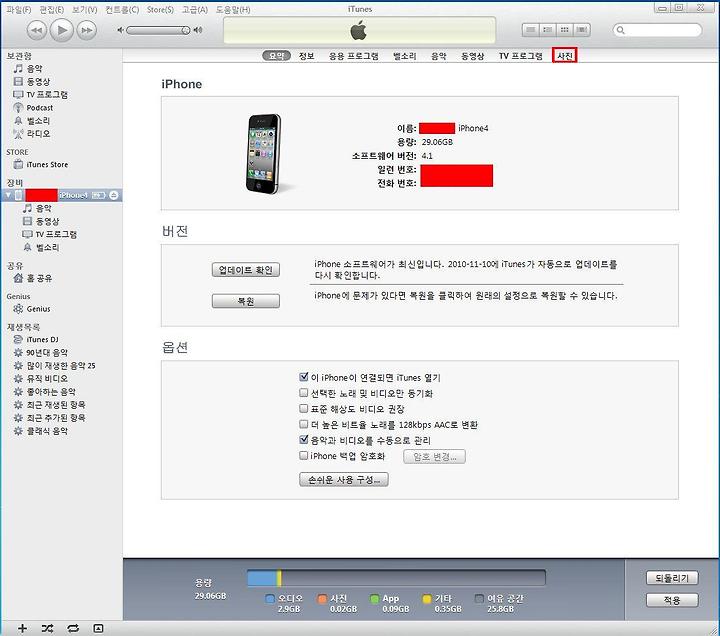This screenshot has height=636, width=720.
Task: Open 최근 재생된 항목 playlist
Action: pos(56,405)
